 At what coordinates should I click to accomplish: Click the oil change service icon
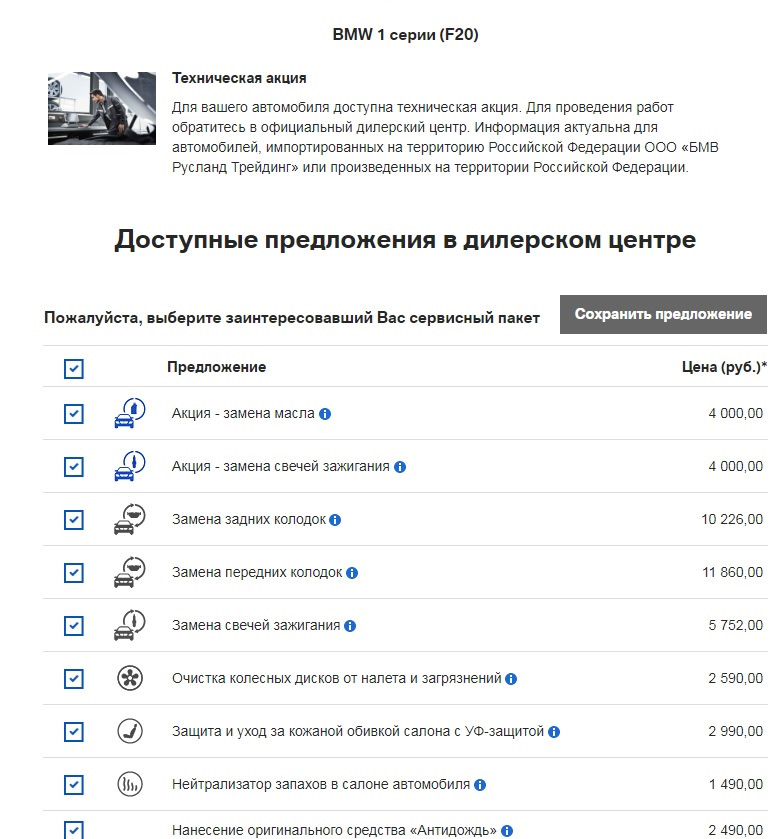coord(130,413)
